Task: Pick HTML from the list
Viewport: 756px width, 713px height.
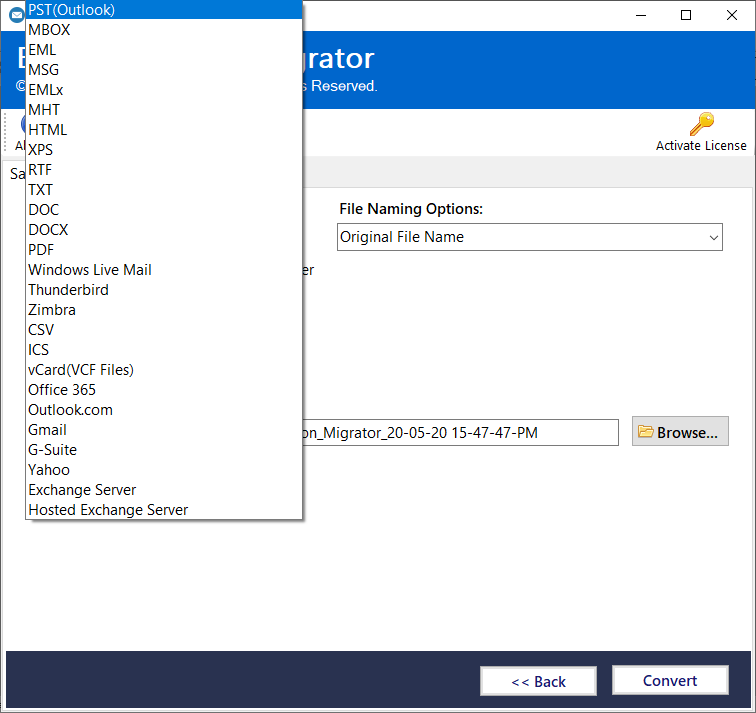Action: pos(164,130)
